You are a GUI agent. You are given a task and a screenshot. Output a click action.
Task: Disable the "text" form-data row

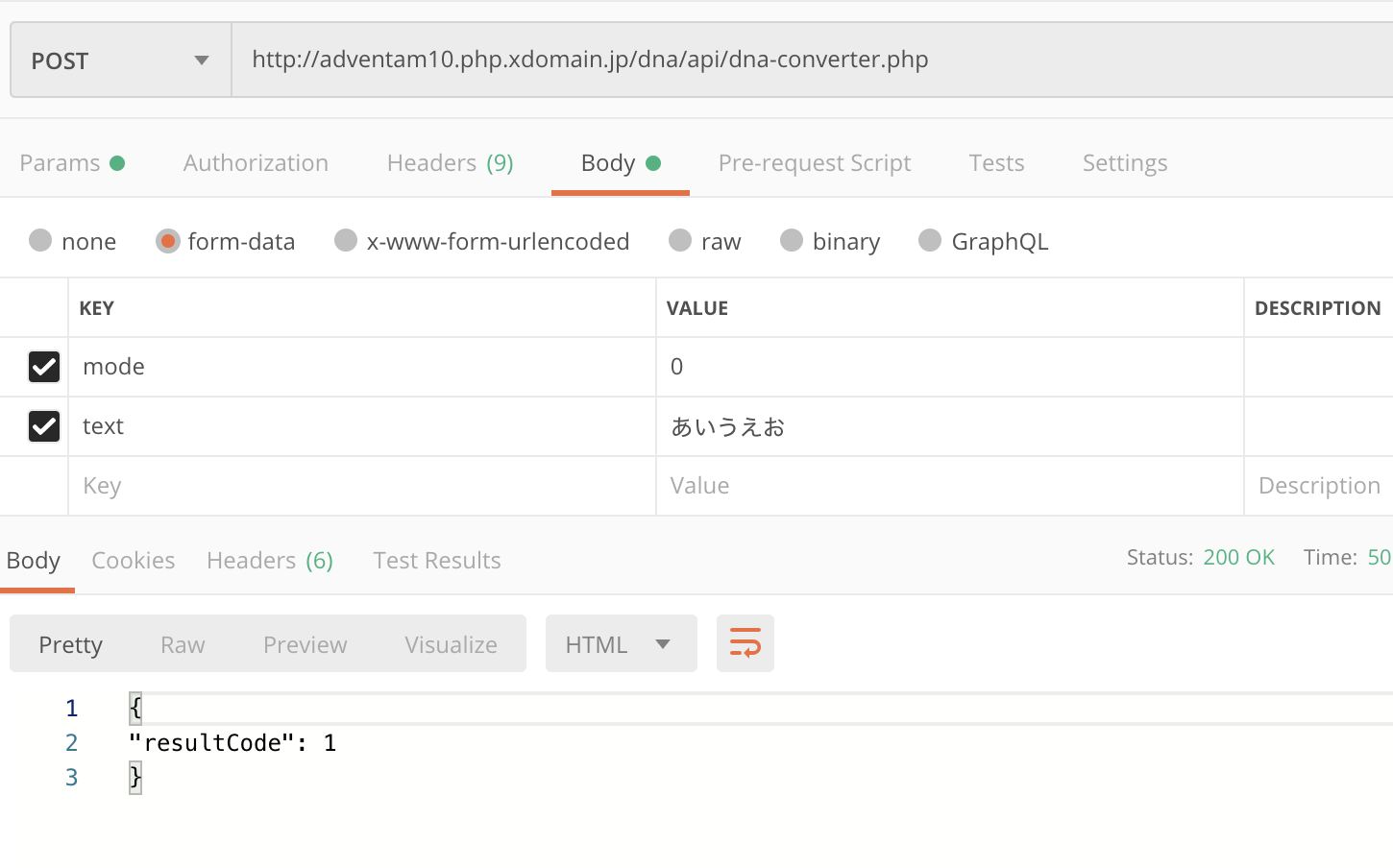click(x=44, y=426)
